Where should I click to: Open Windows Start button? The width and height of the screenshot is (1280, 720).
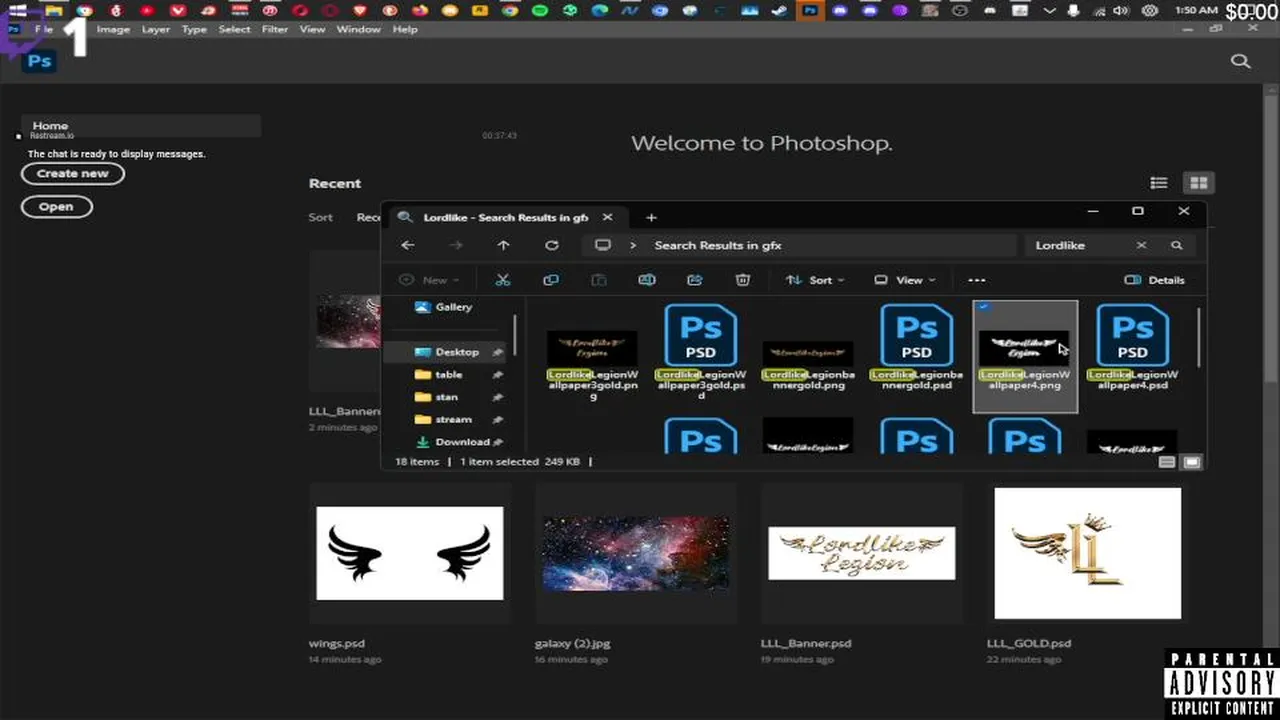18,11
